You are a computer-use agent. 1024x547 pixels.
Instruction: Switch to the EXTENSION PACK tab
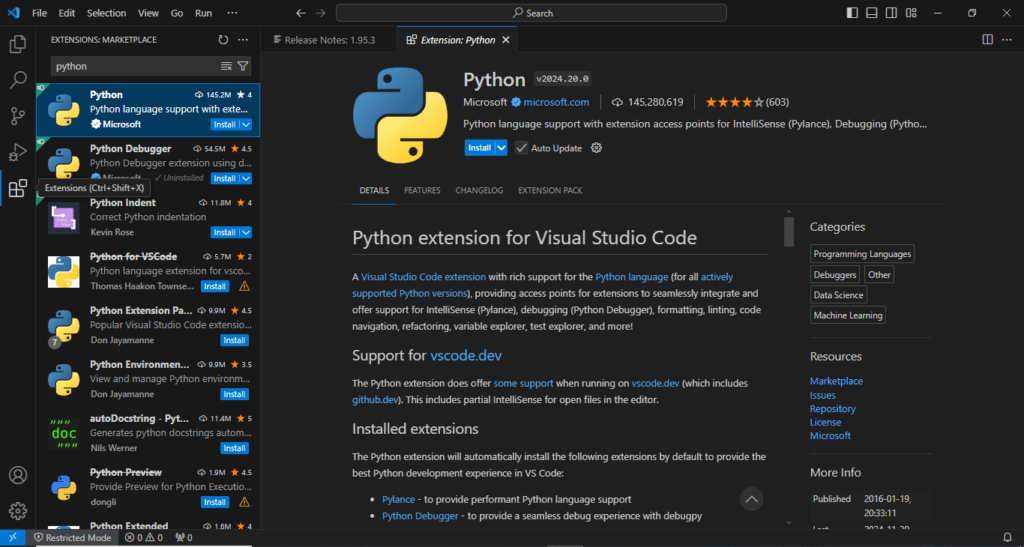[550, 191]
